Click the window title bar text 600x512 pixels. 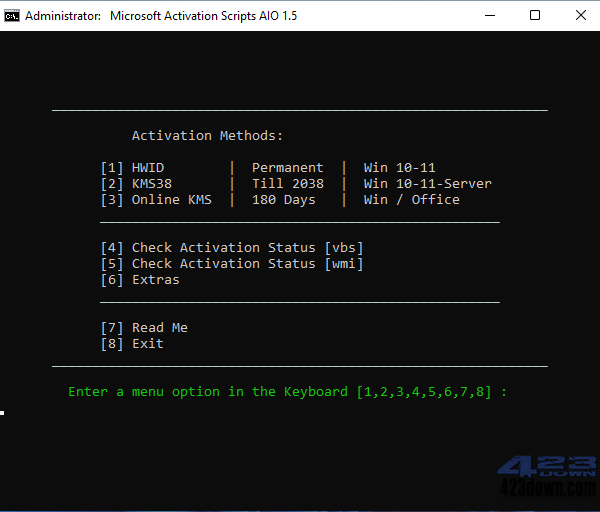click(160, 16)
